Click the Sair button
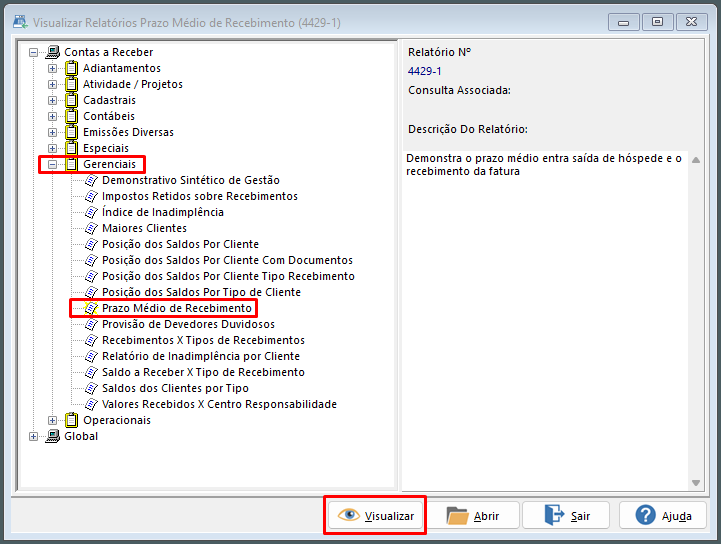 (x=566, y=515)
